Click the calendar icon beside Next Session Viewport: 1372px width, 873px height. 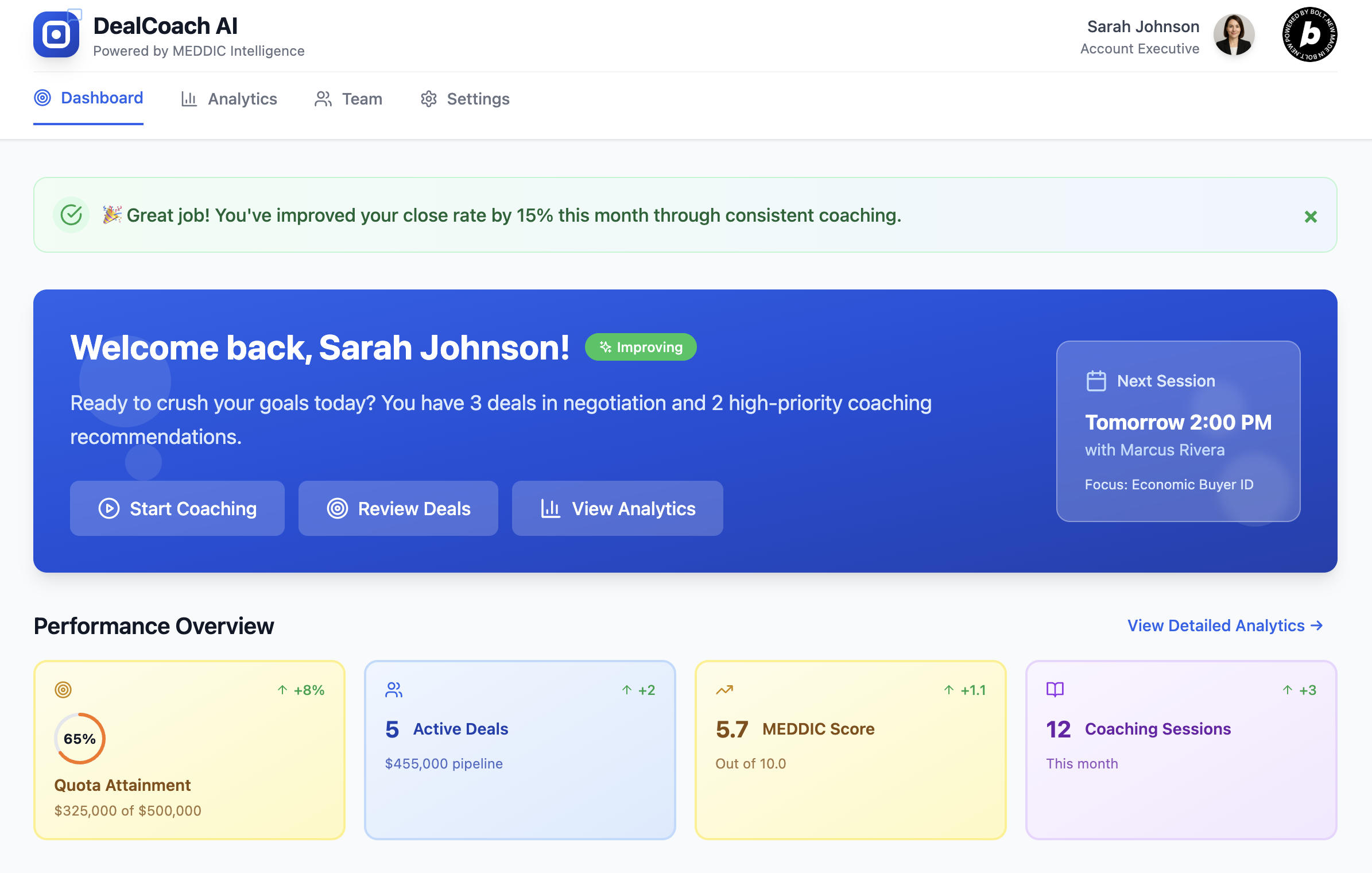tap(1096, 381)
